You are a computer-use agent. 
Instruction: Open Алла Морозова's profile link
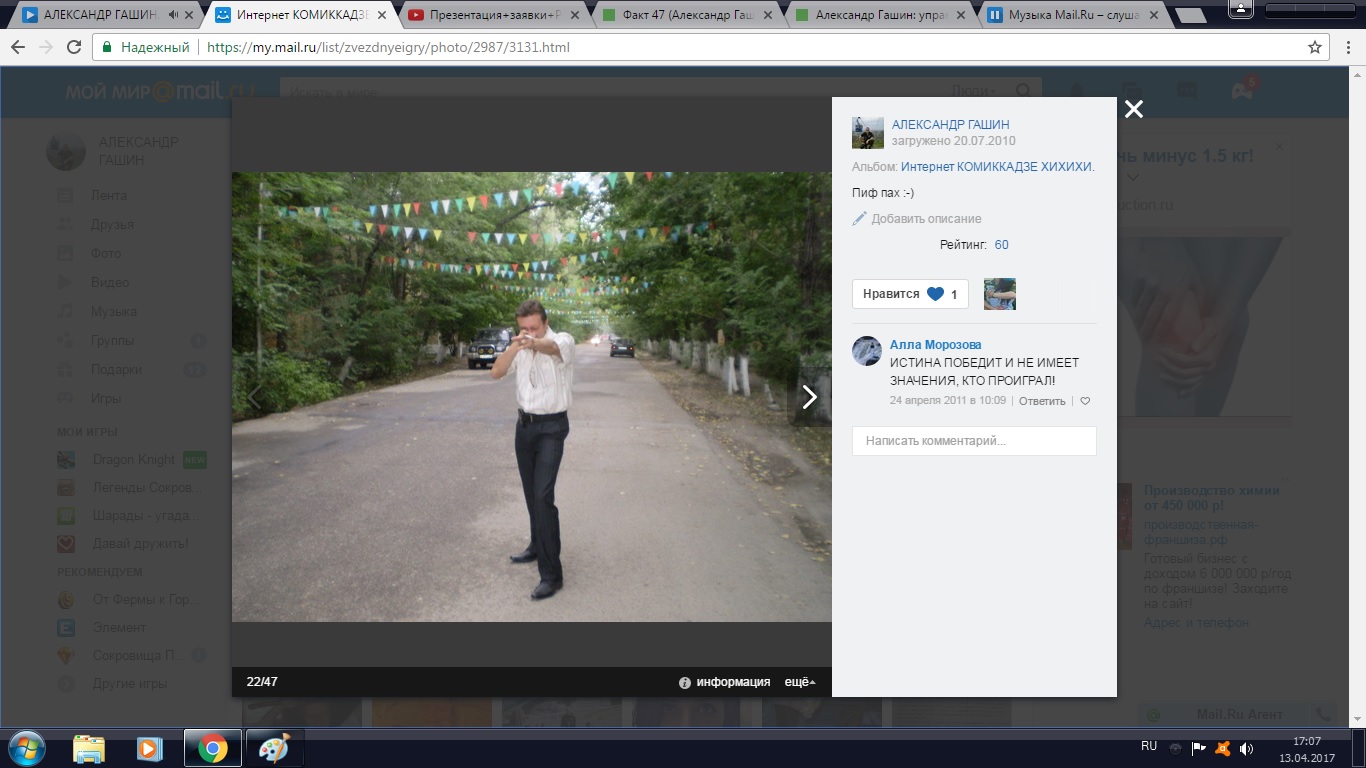click(936, 344)
